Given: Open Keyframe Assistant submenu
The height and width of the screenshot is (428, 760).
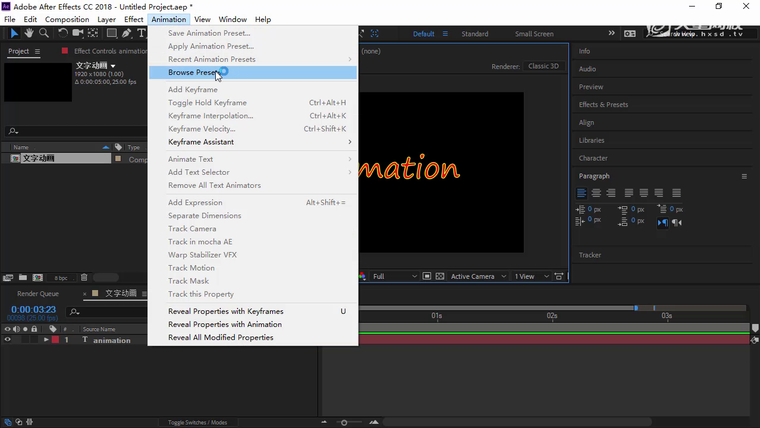Looking at the screenshot, I should pos(201,142).
